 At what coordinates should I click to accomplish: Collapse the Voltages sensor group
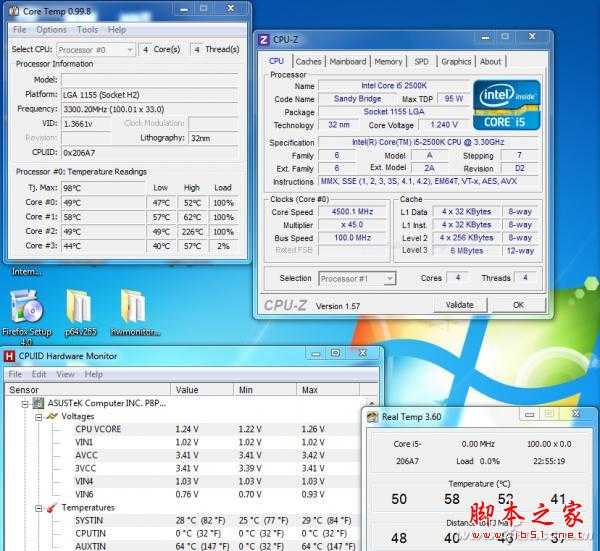38,416
